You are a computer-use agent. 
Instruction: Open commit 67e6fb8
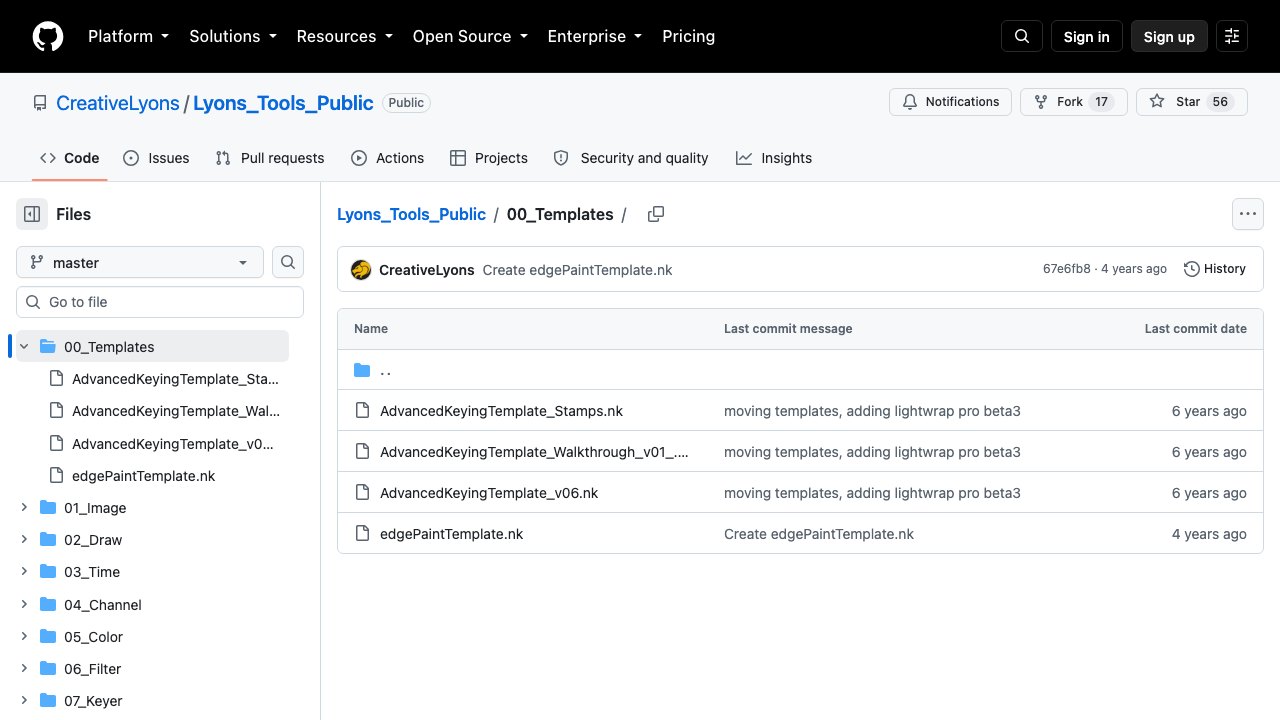click(1067, 269)
